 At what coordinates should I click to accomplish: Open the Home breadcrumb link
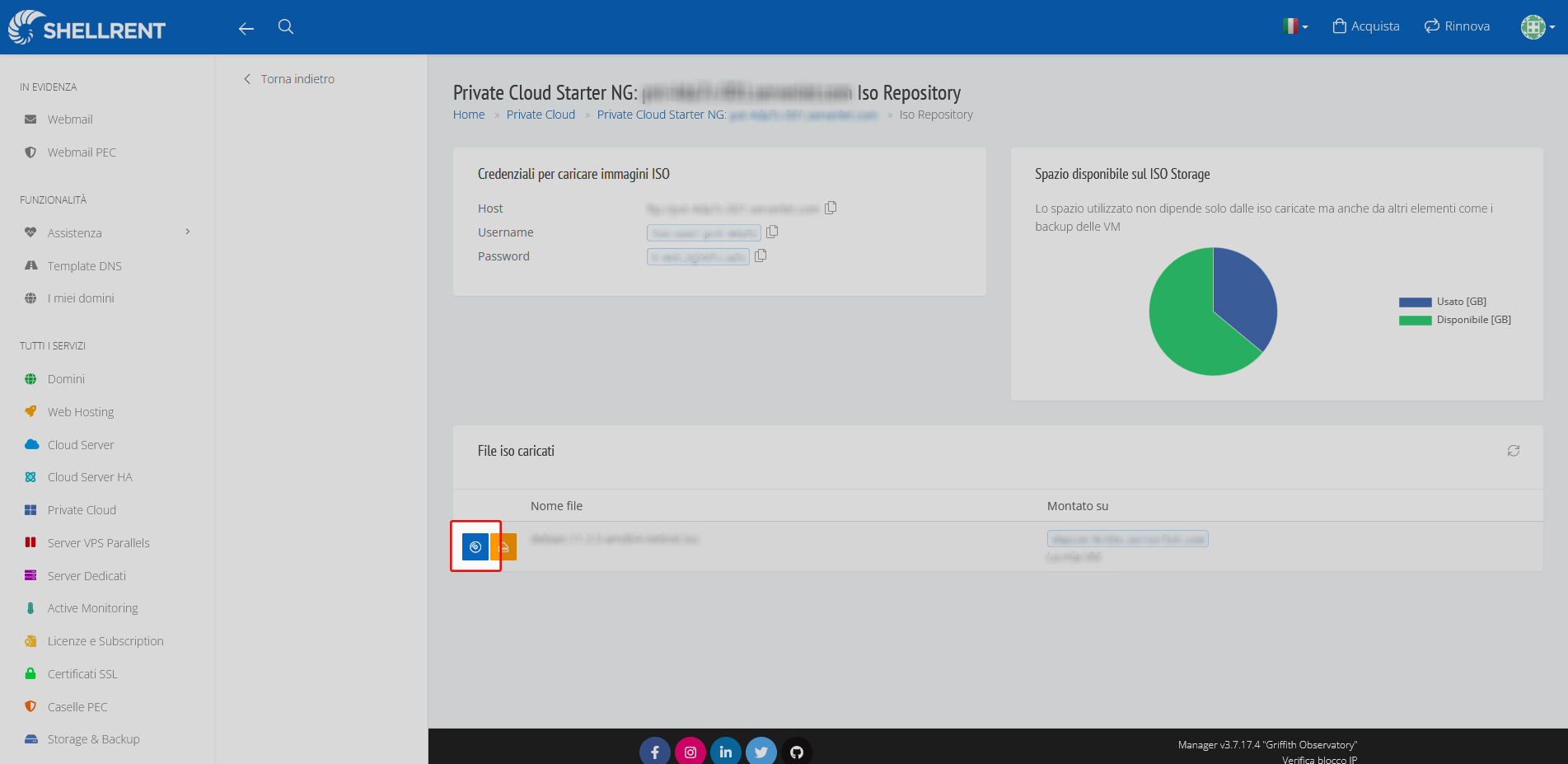pyautogui.click(x=469, y=115)
